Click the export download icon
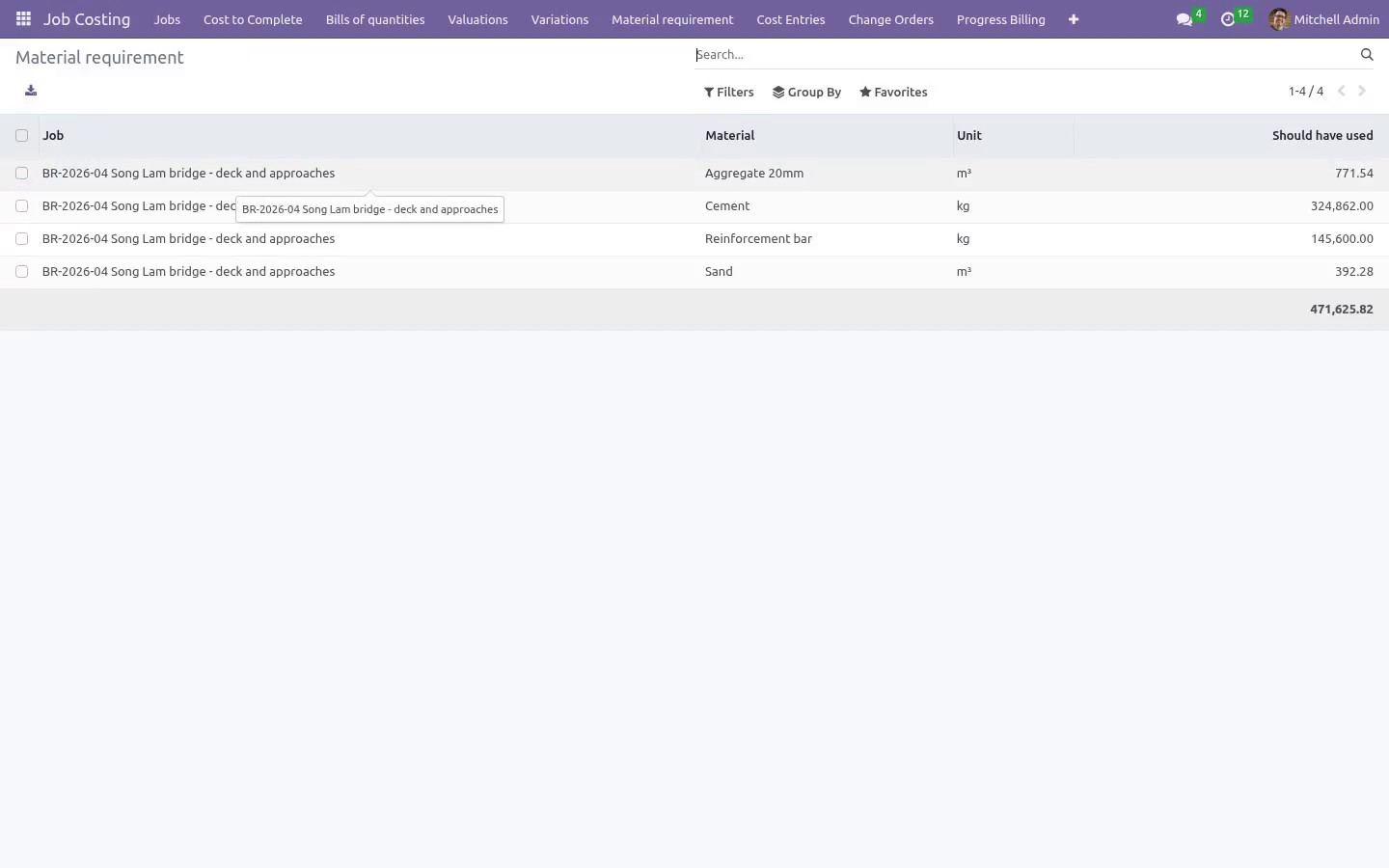 point(31,91)
